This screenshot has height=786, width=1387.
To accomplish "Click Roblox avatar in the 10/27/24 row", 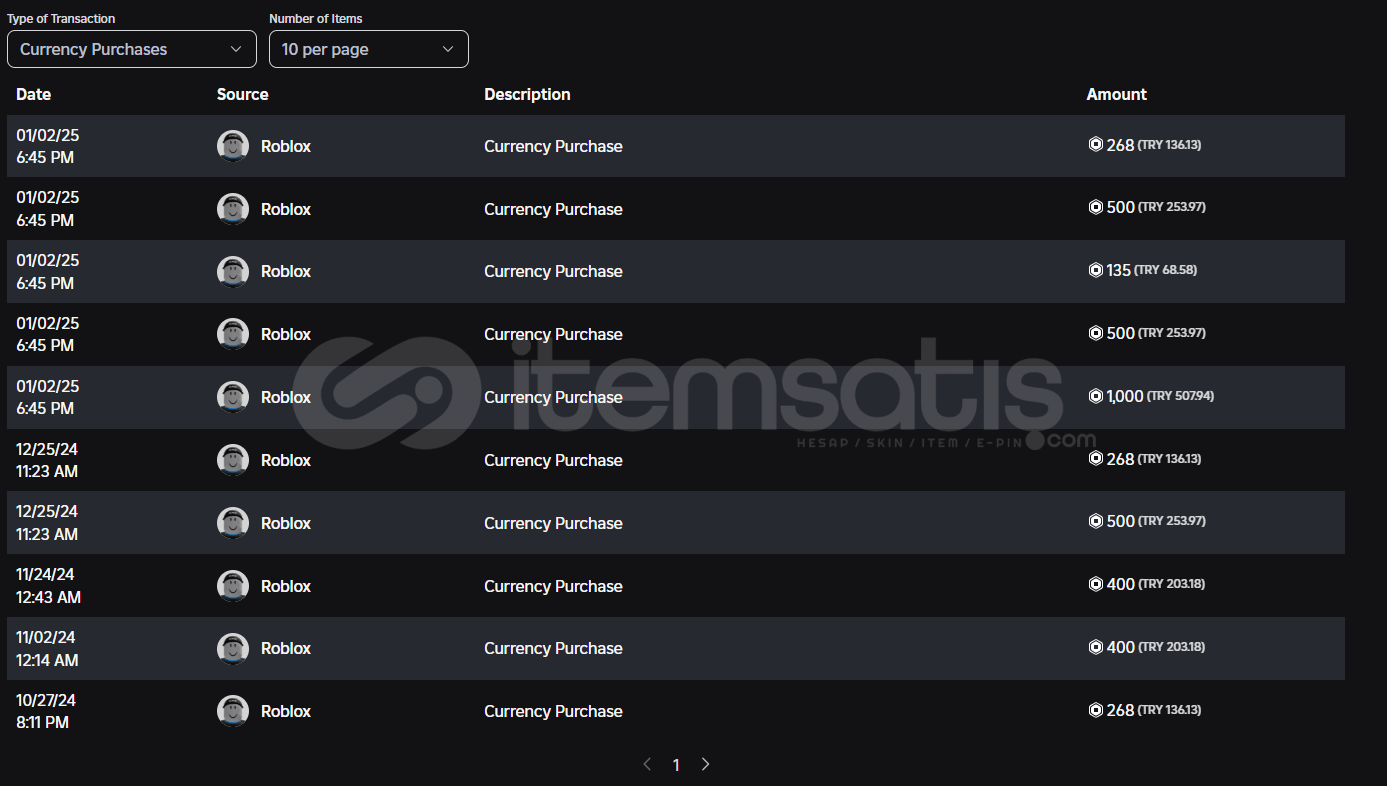I will coord(233,711).
